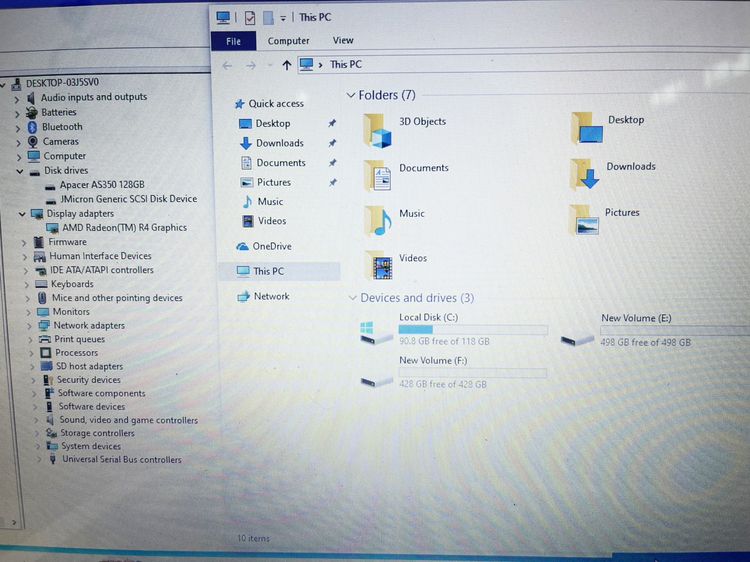
Task: Select DESKTOP-03J5SV0 root node
Action: click(x=62, y=83)
